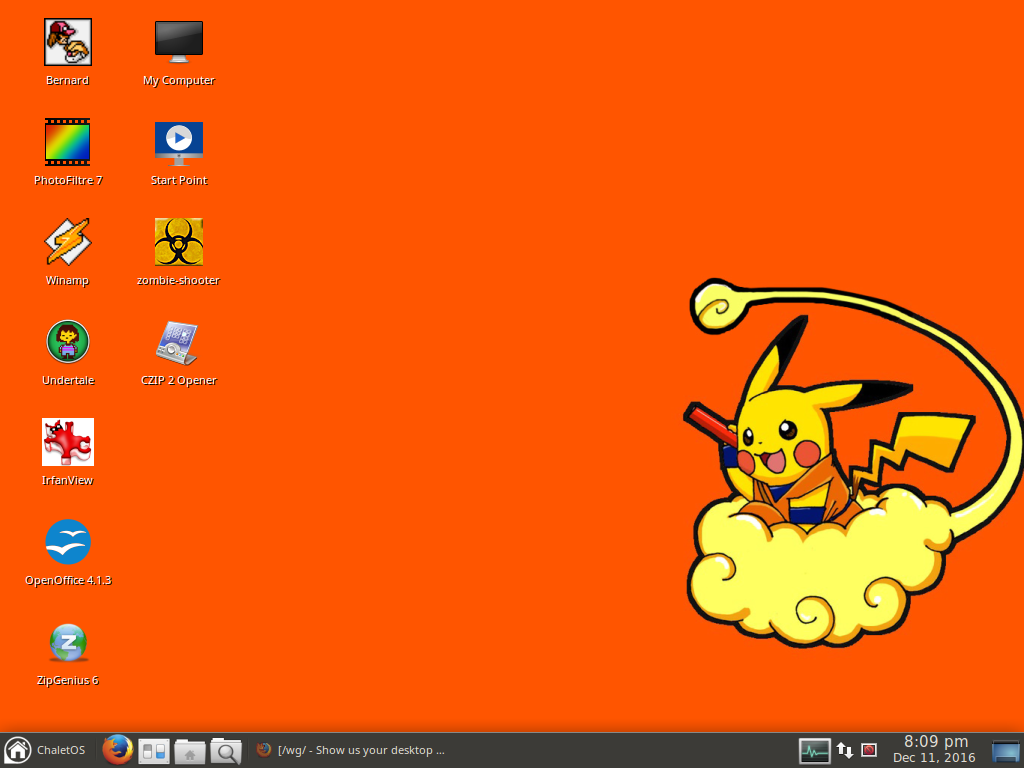Click the OpenOffice 4.1.3 icon

coord(68,542)
